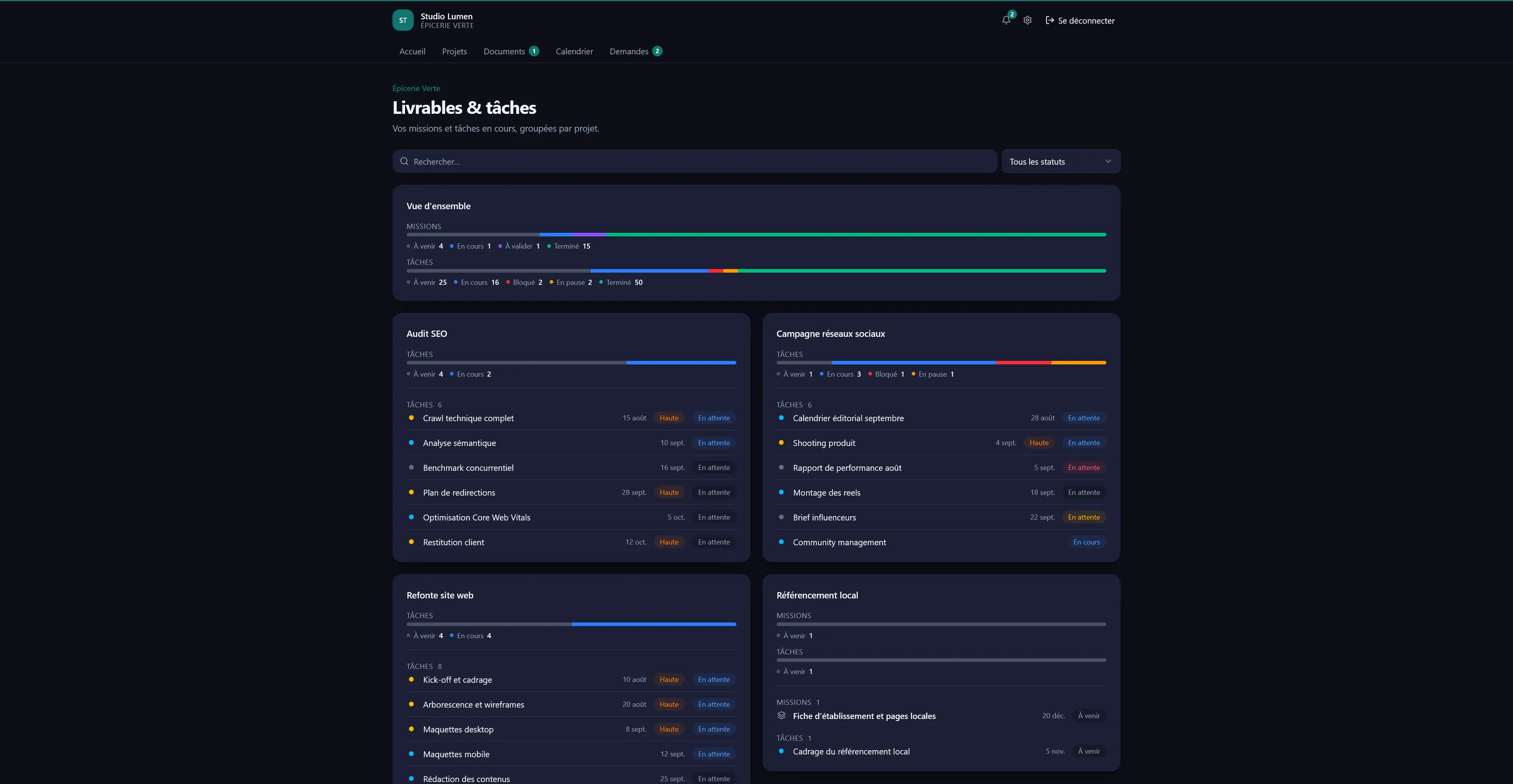
Task: Open the Tous les statuts dropdown
Action: click(x=1061, y=162)
